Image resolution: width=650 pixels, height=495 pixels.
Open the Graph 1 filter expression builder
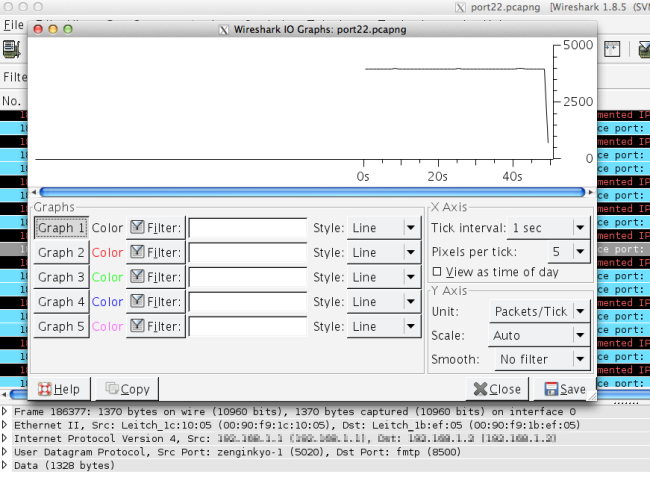155,228
